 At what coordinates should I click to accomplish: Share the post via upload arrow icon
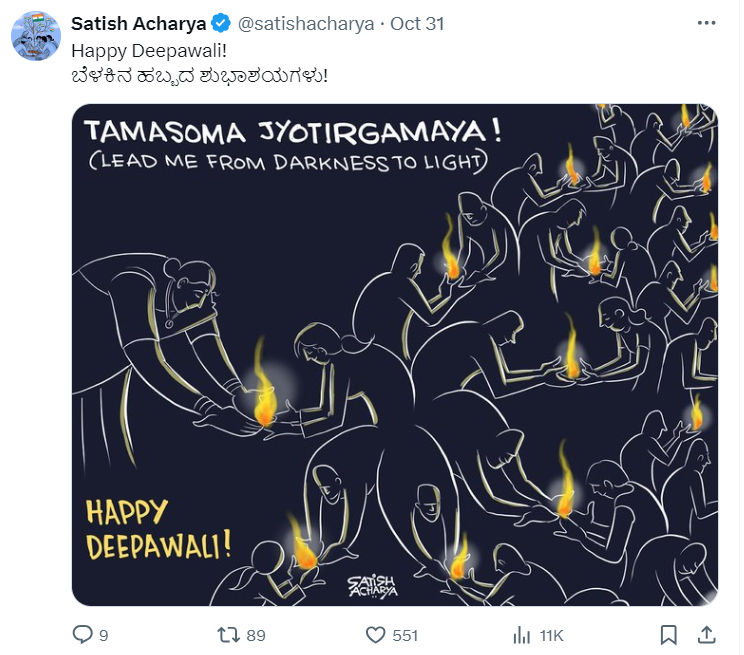tap(707, 635)
